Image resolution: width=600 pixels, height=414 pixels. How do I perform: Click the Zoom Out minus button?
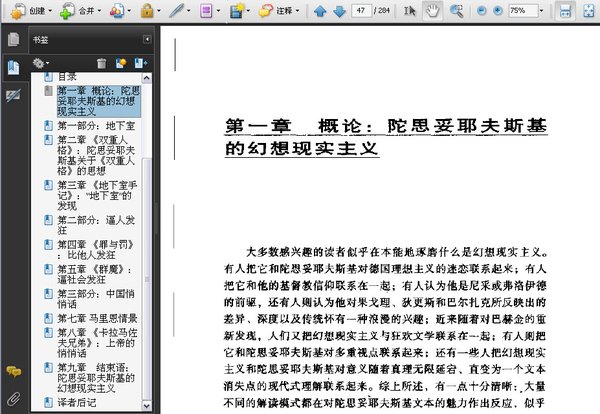pyautogui.click(x=482, y=11)
